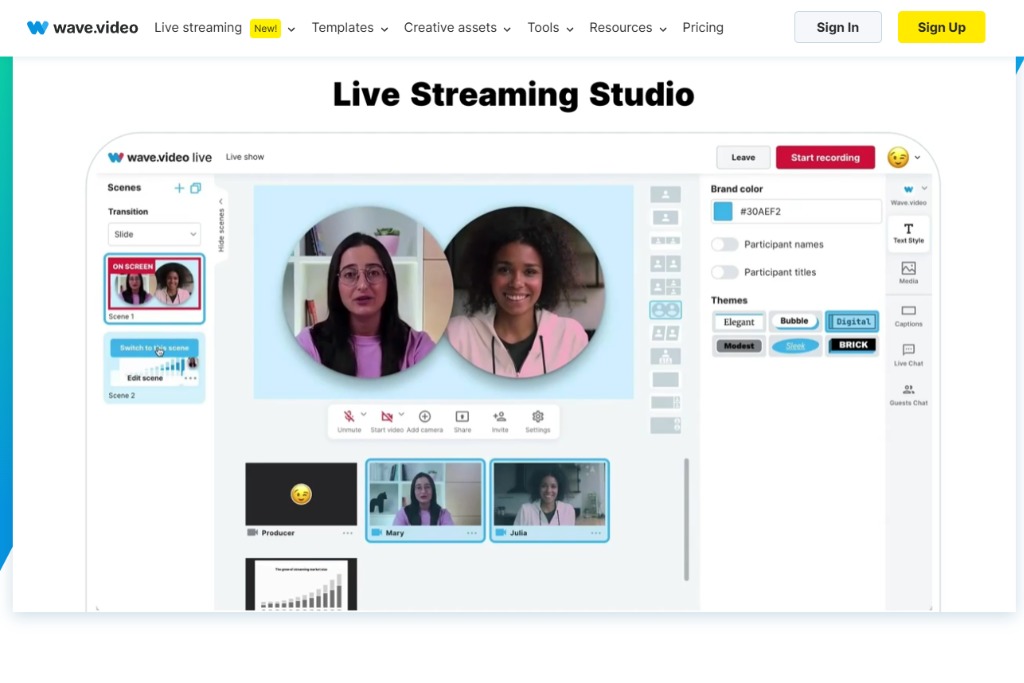Click the Start video camera icon
The height and width of the screenshot is (683, 1024).
[x=387, y=417]
